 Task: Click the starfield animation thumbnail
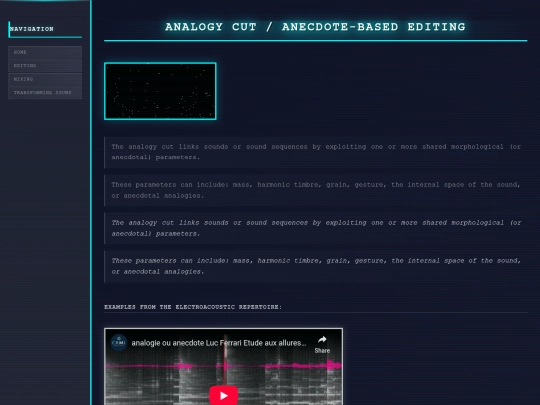point(160,91)
